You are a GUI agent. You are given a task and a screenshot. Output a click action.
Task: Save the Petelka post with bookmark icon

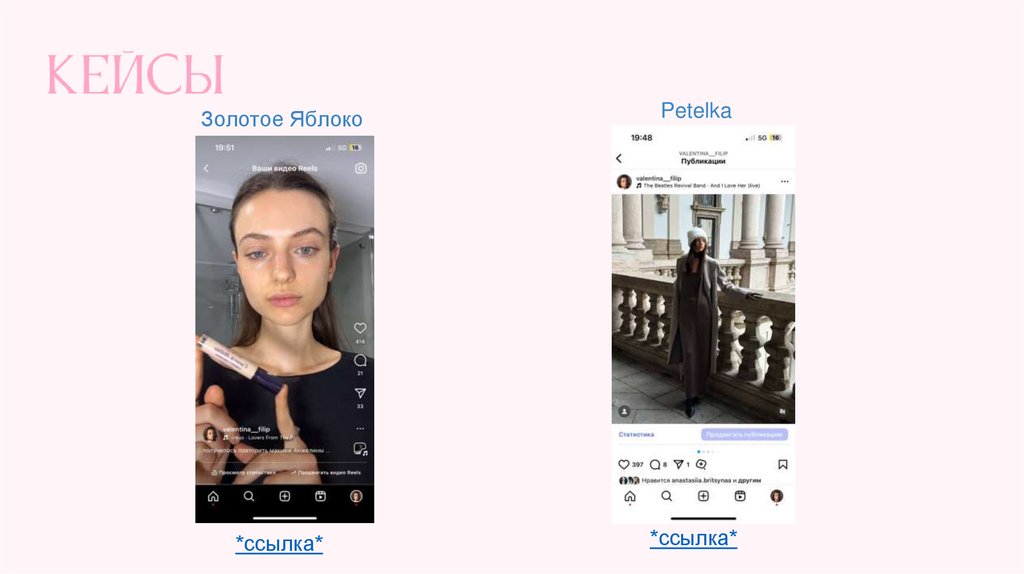pos(782,464)
